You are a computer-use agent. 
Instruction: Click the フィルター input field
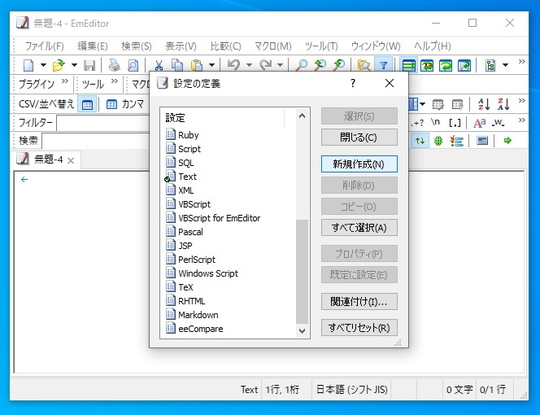[x=103, y=123]
